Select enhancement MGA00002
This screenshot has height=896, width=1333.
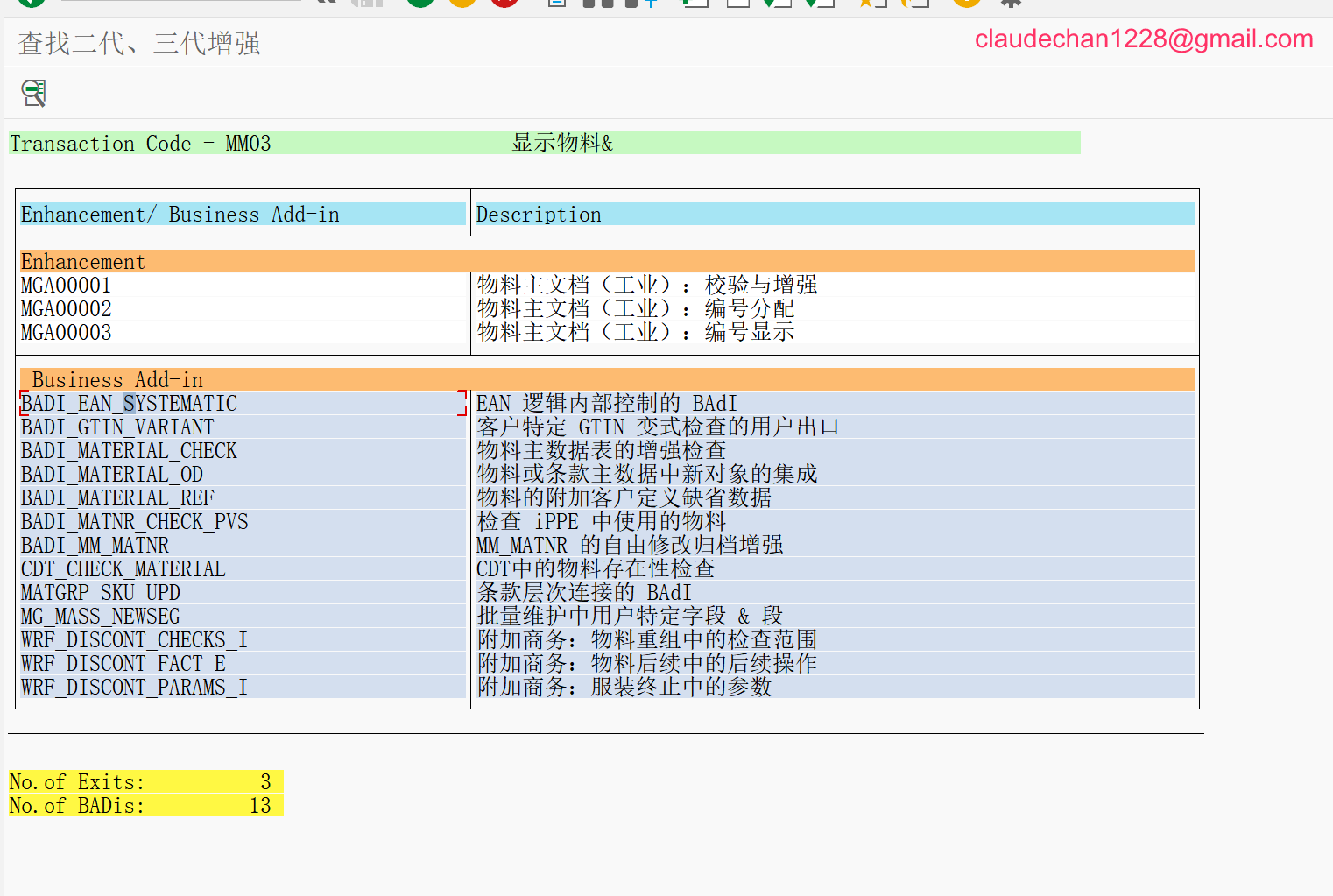click(x=67, y=309)
